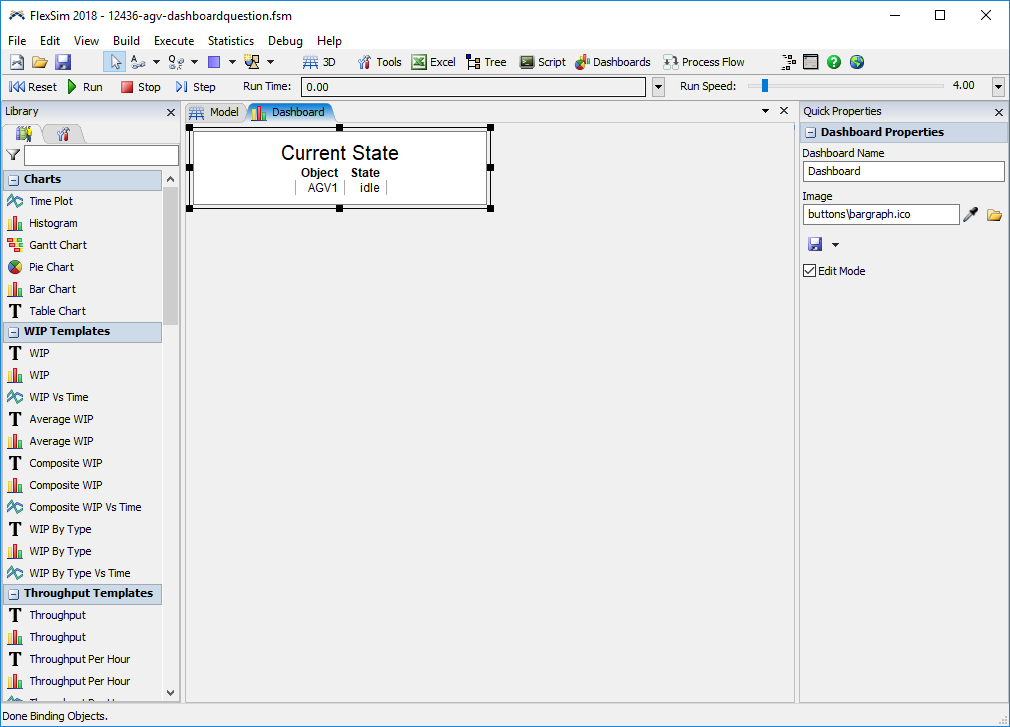Click the Dashboard Name text field

pos(902,171)
